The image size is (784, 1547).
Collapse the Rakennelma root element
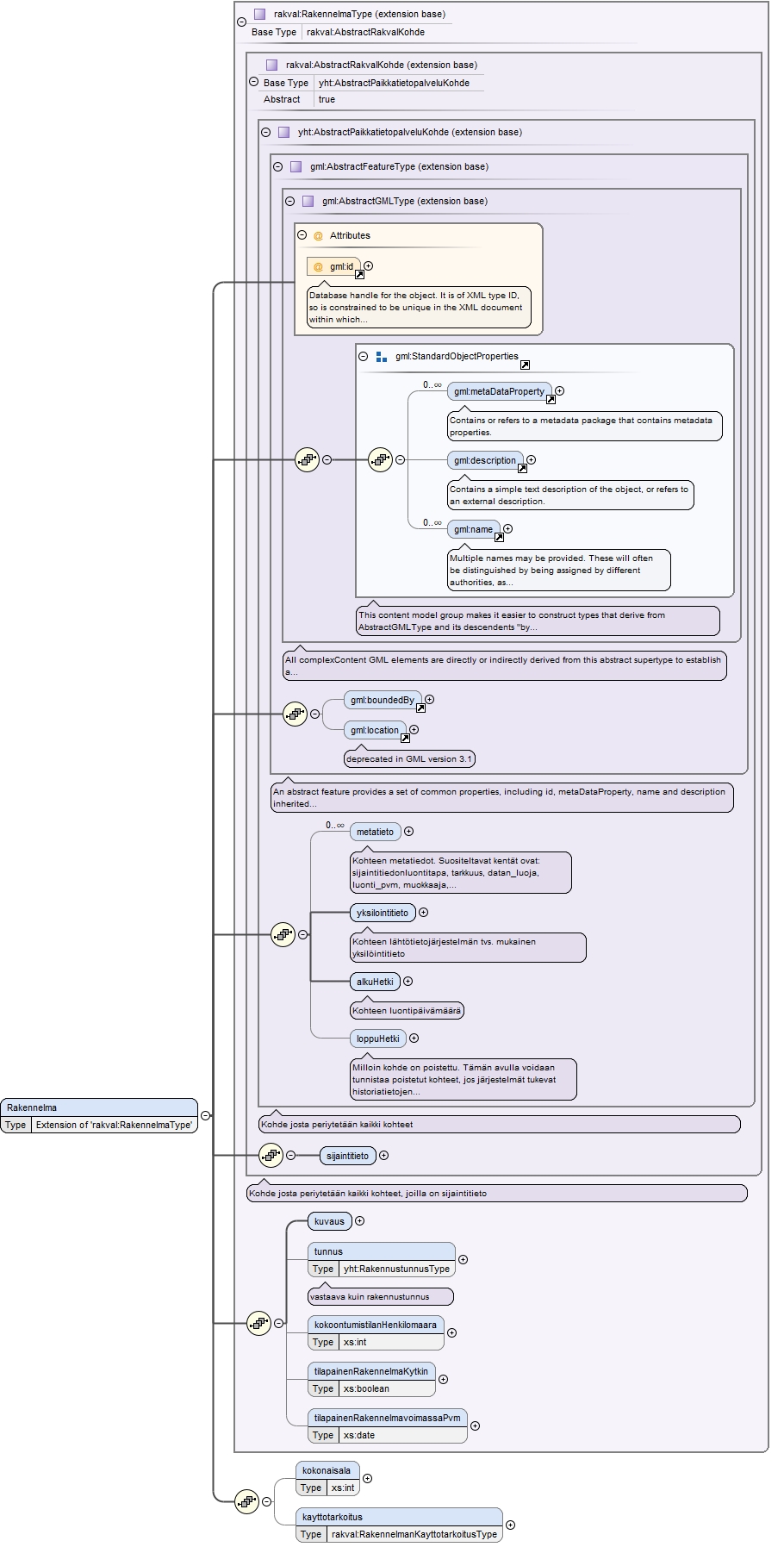(x=205, y=1115)
